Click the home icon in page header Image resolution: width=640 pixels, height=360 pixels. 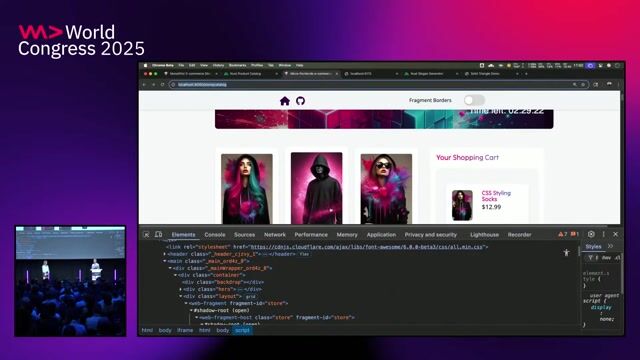pos(284,101)
